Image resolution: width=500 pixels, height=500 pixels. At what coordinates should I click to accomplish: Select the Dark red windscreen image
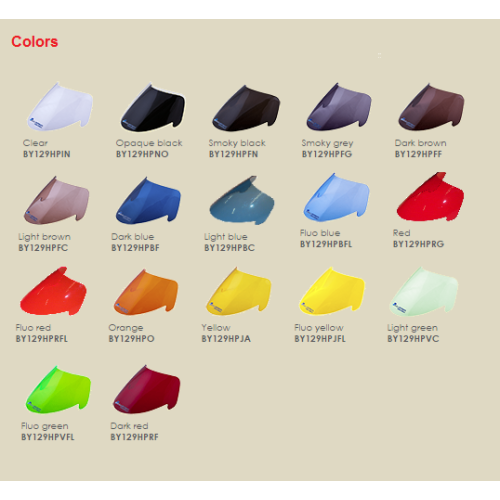pos(147,389)
